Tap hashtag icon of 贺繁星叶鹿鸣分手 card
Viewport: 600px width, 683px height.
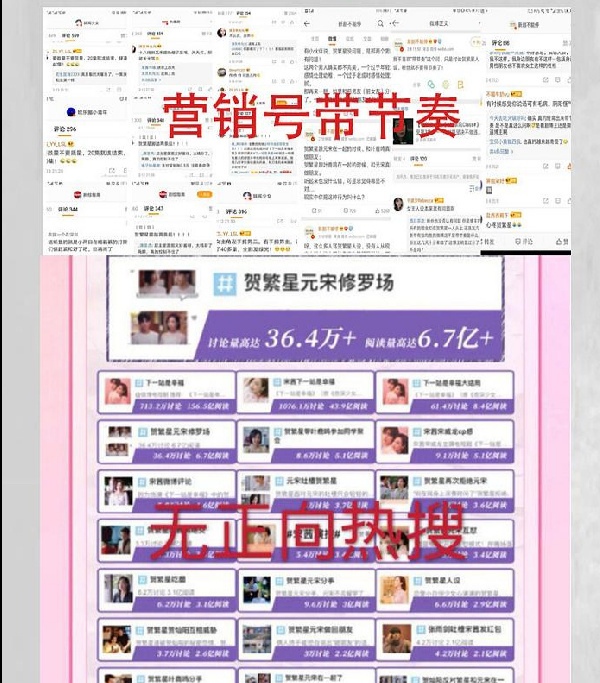click(140, 679)
